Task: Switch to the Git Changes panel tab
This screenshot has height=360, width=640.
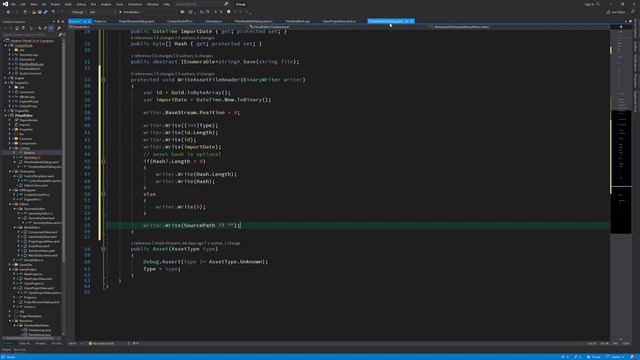Action: point(56,344)
